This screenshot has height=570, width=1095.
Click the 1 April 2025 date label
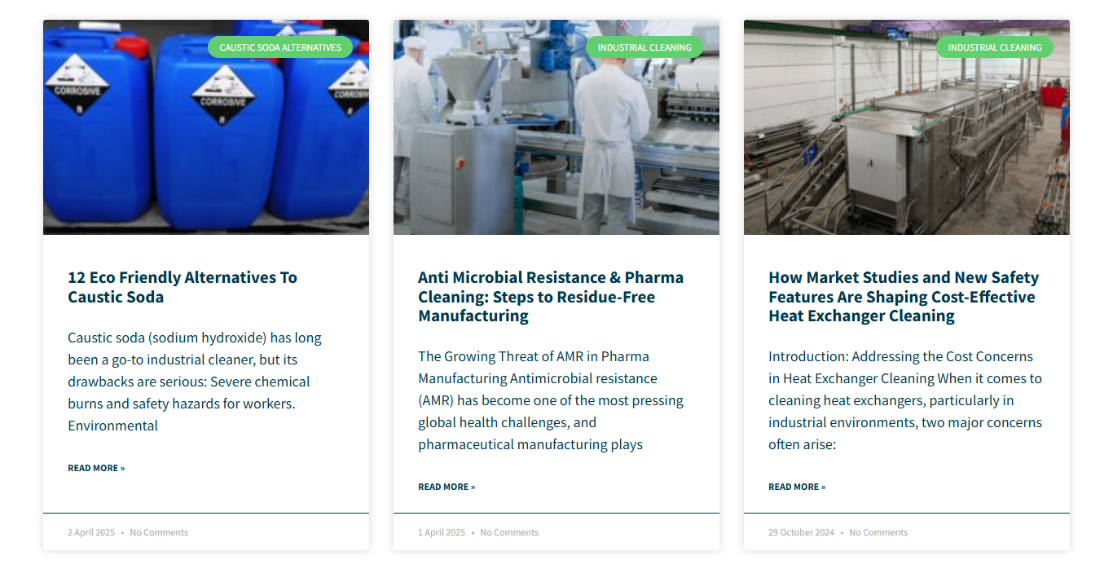pyautogui.click(x=441, y=532)
